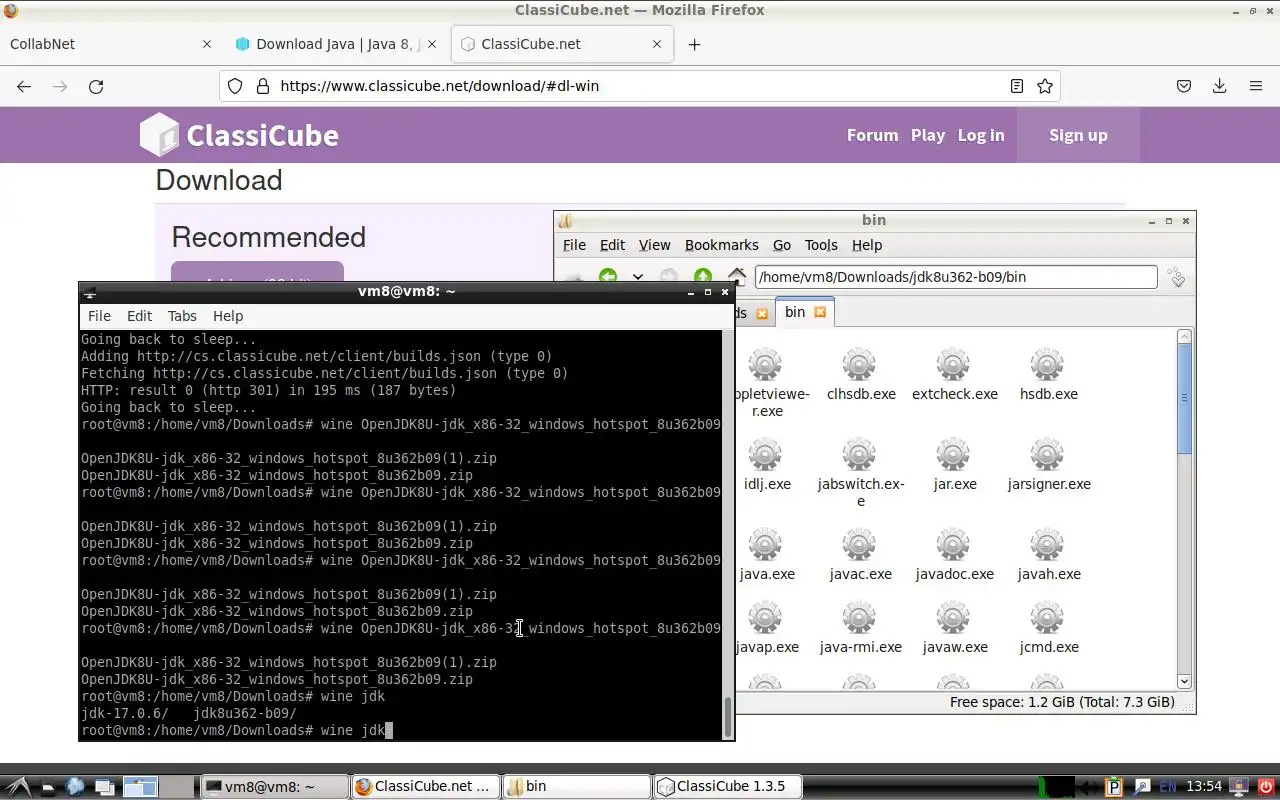Open terminal Edit menu
Screen dimensions: 1280x800
pos(139,316)
